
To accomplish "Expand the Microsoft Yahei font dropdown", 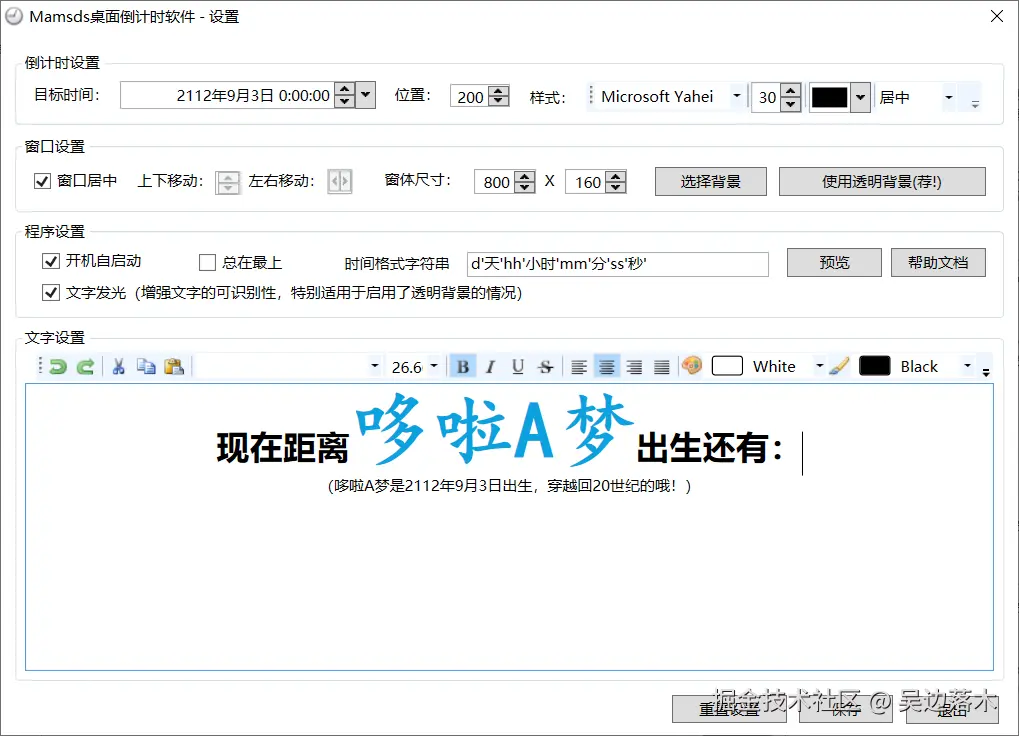I will (736, 96).
